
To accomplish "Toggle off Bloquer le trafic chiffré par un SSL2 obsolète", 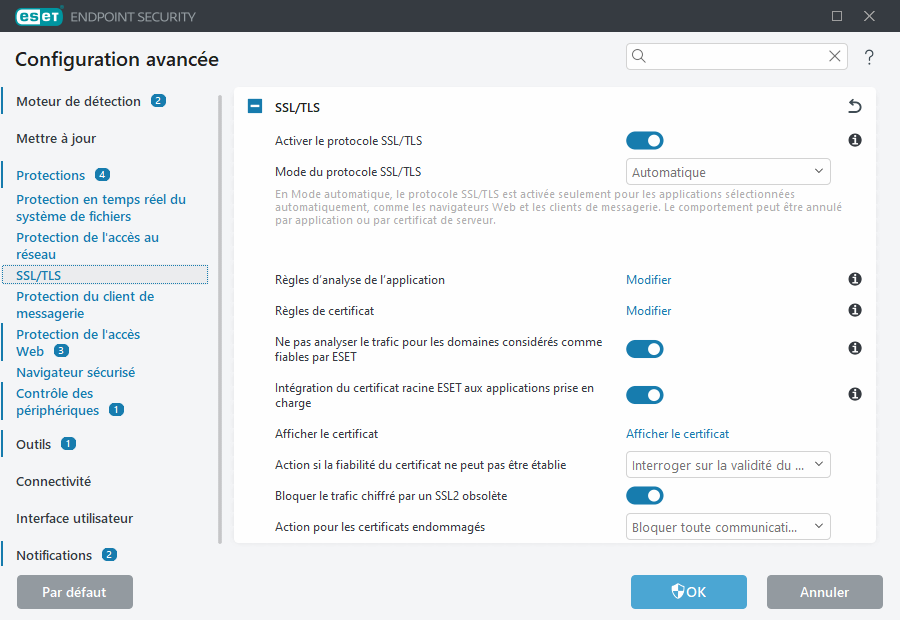I will (x=645, y=495).
